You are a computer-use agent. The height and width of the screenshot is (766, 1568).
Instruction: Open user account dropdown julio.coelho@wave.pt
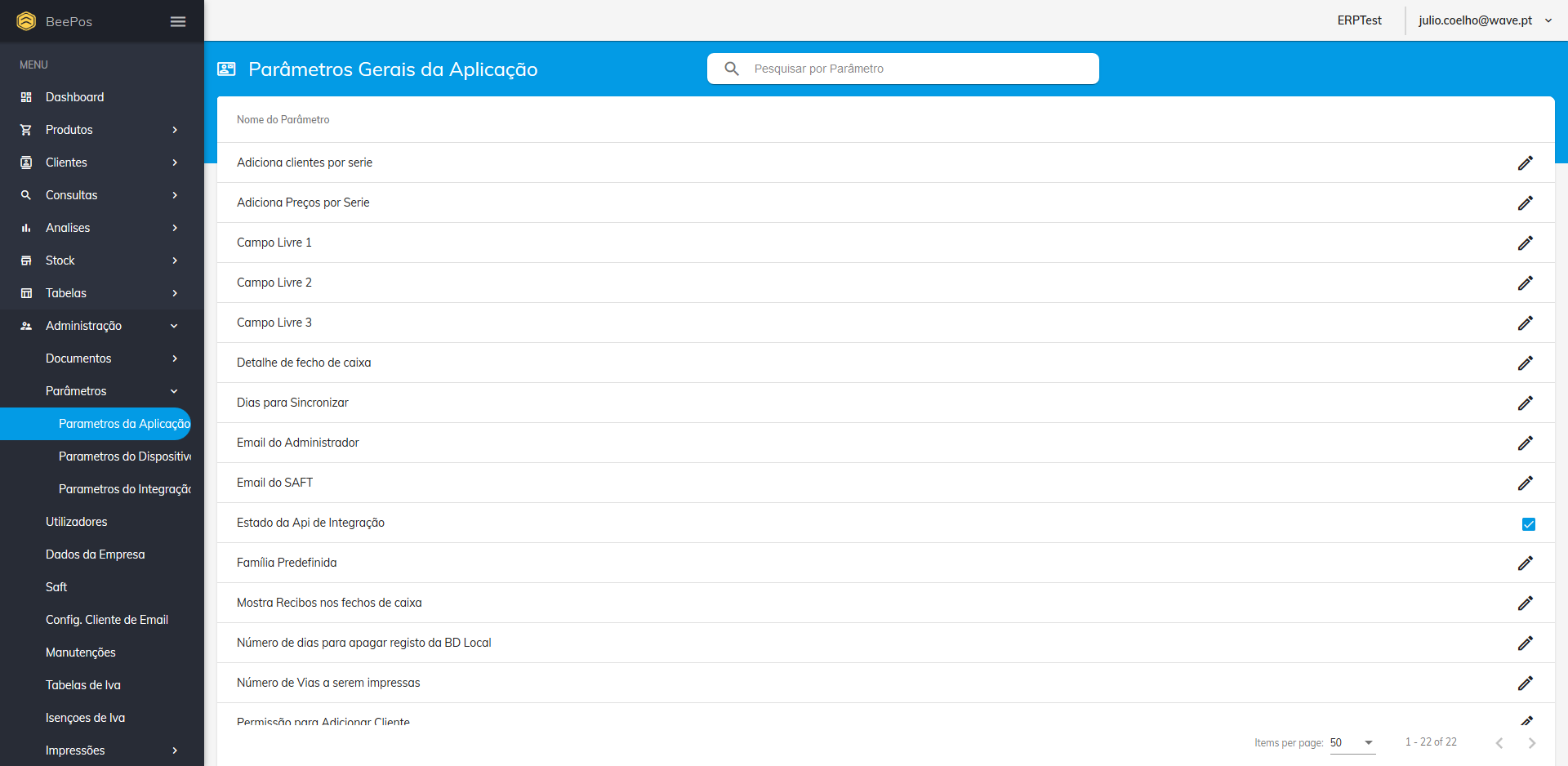1485,20
